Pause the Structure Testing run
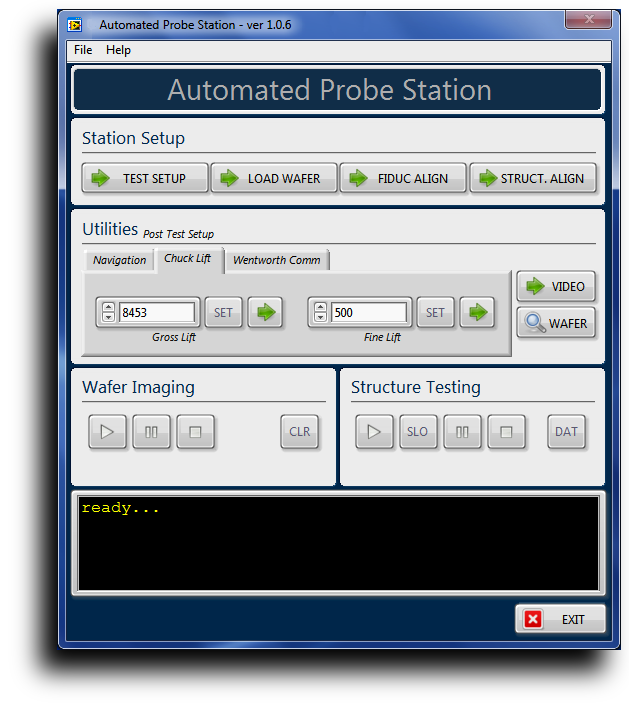 (462, 432)
